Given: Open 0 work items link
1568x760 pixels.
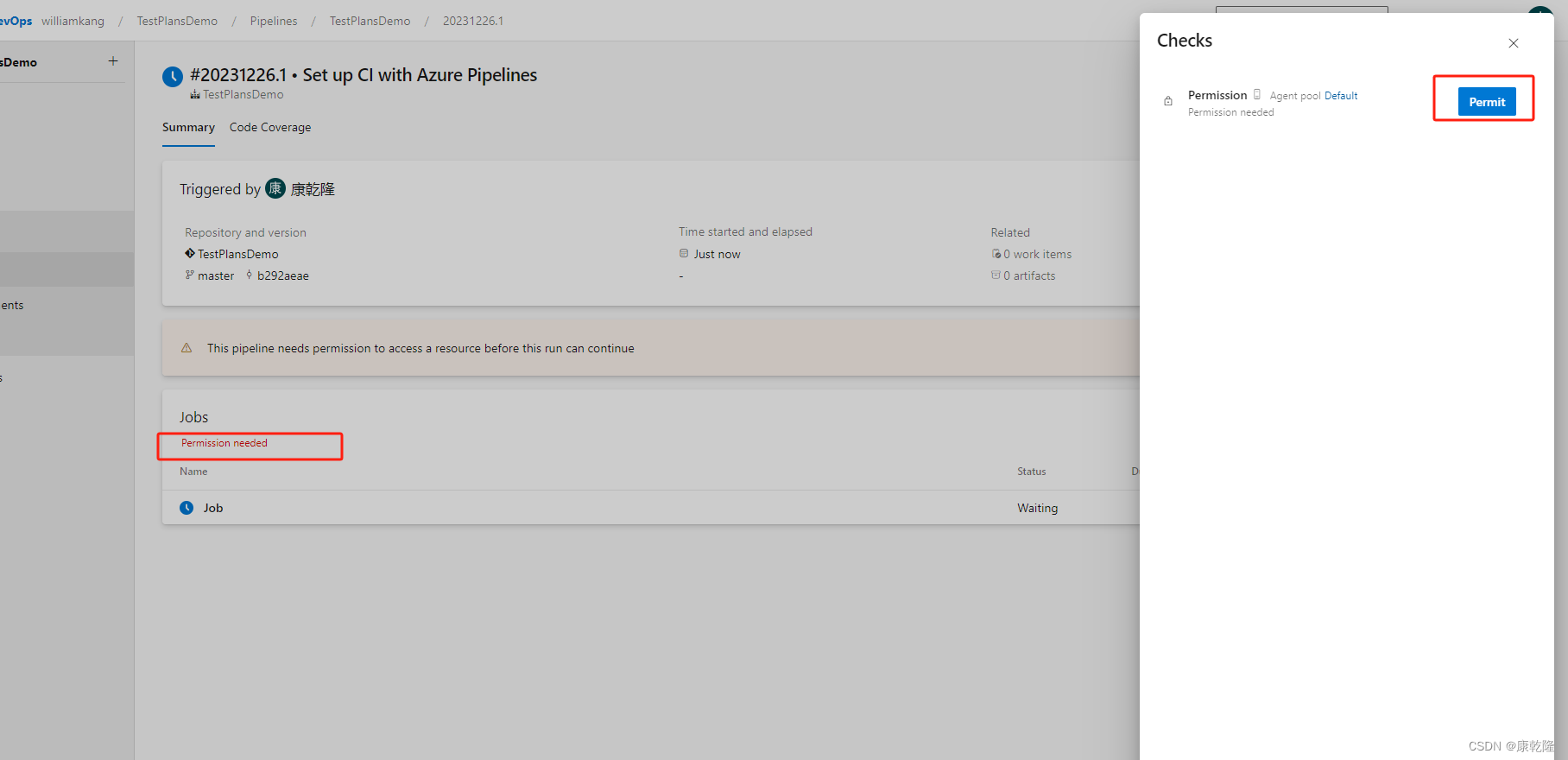Looking at the screenshot, I should [1037, 254].
